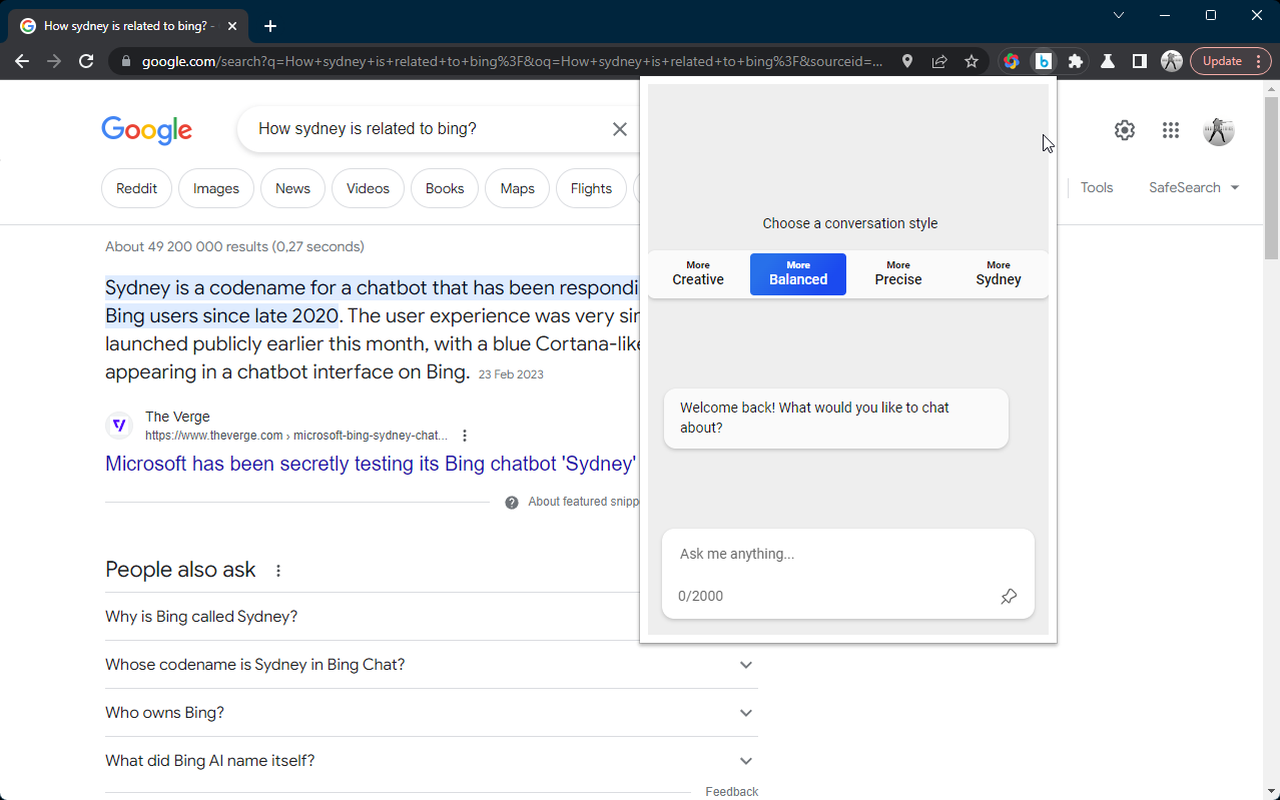1280x800 pixels.
Task: Open Google apps grid menu
Action: pos(1170,130)
